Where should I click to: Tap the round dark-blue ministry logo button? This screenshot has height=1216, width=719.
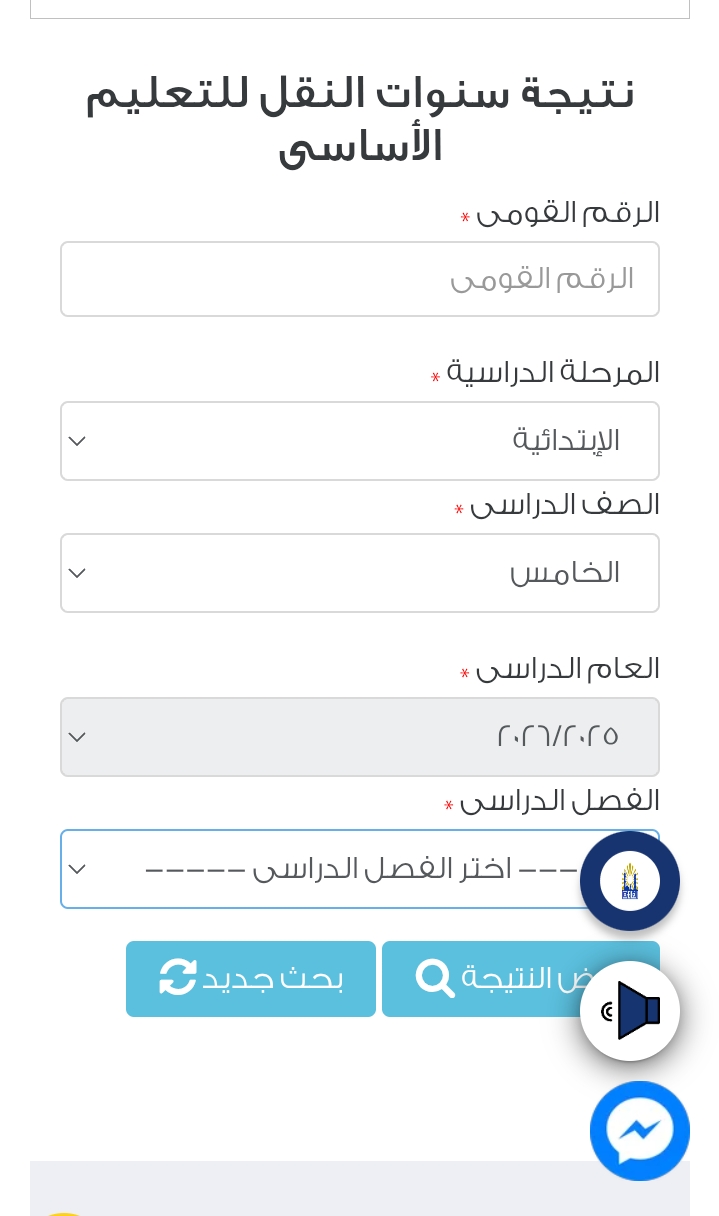pyautogui.click(x=630, y=881)
